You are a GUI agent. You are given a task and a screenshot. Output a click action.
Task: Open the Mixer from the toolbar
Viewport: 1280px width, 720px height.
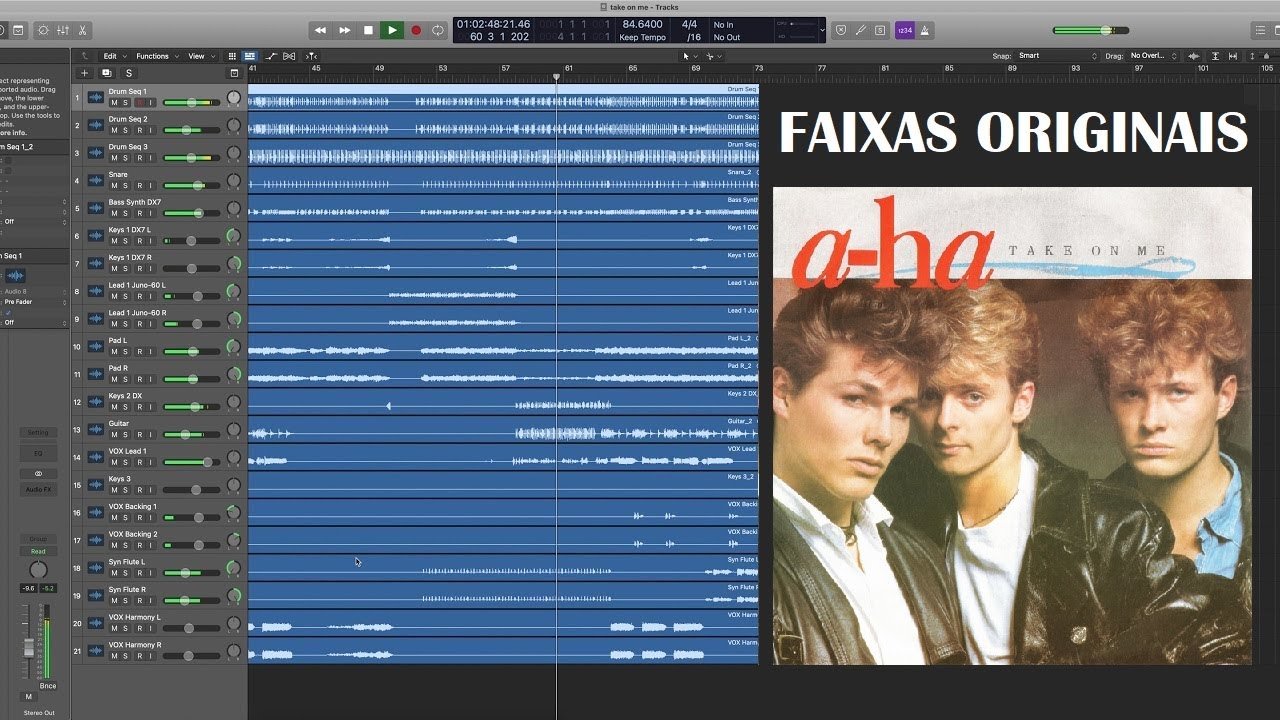point(63,30)
